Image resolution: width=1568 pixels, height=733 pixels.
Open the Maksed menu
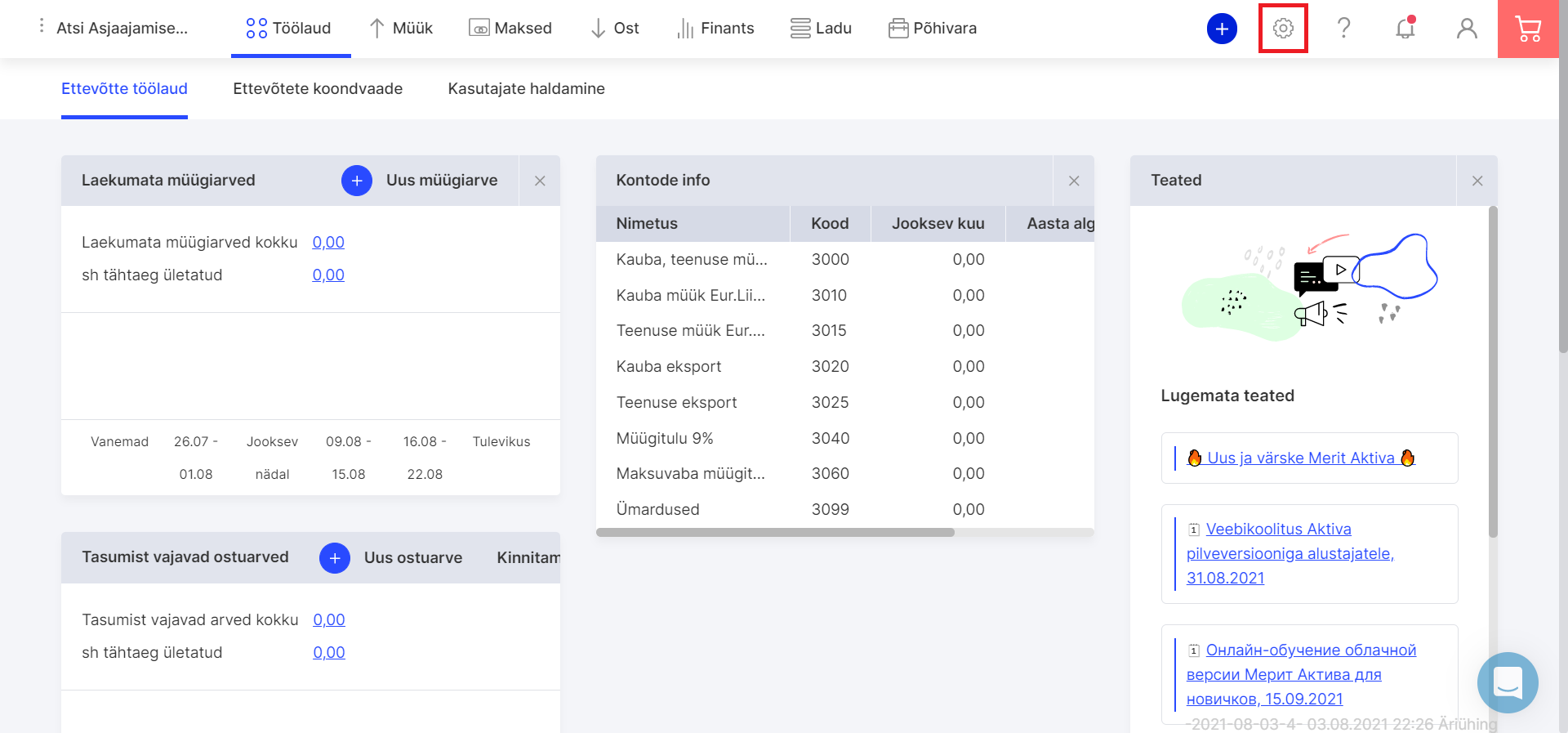(510, 29)
